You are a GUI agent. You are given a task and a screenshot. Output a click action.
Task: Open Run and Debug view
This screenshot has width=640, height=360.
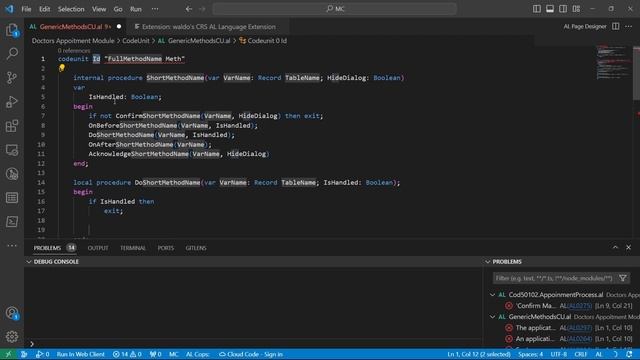(12, 102)
